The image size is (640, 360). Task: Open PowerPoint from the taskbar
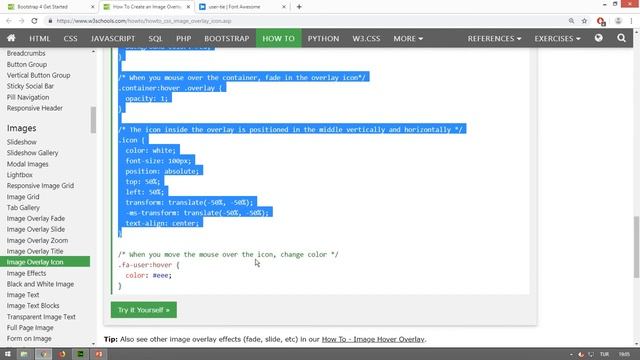(x=99, y=354)
